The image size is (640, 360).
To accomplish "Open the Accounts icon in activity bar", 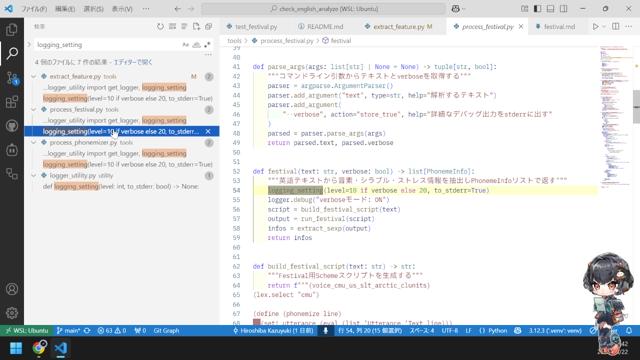I will click(x=12, y=289).
